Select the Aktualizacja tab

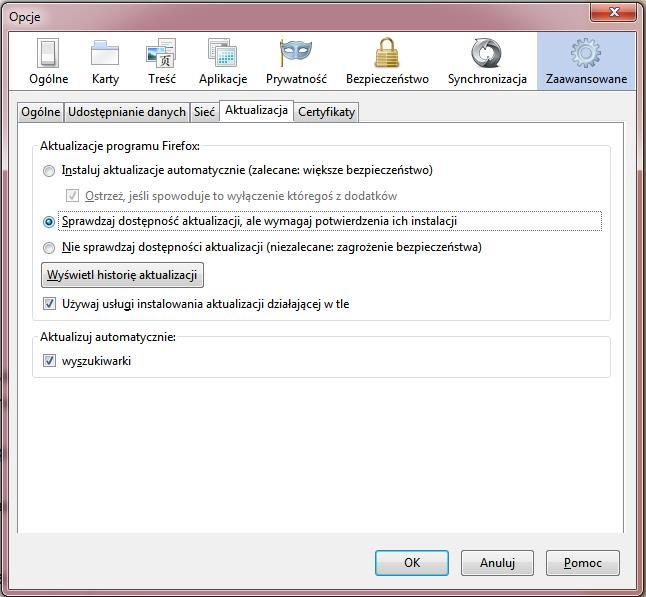[x=256, y=110]
